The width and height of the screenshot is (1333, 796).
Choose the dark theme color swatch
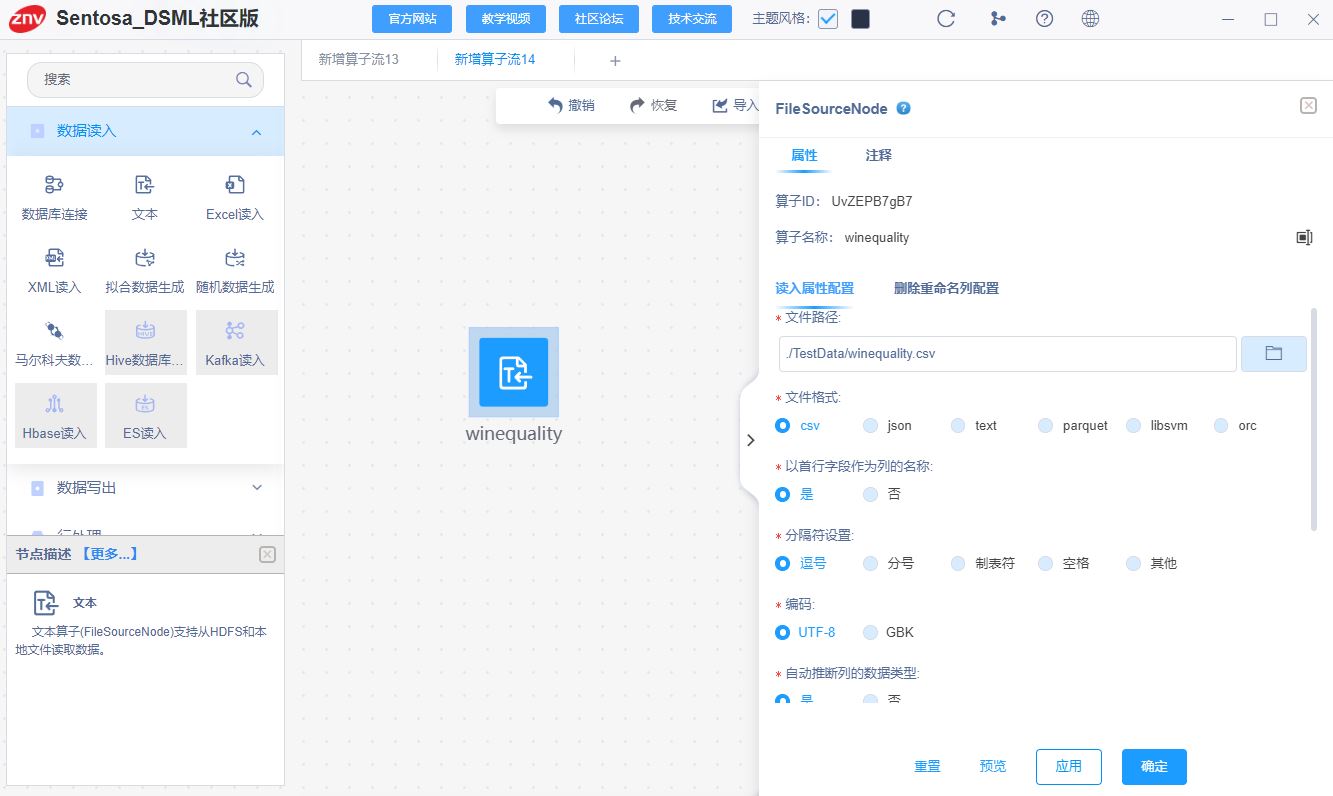[x=860, y=19]
